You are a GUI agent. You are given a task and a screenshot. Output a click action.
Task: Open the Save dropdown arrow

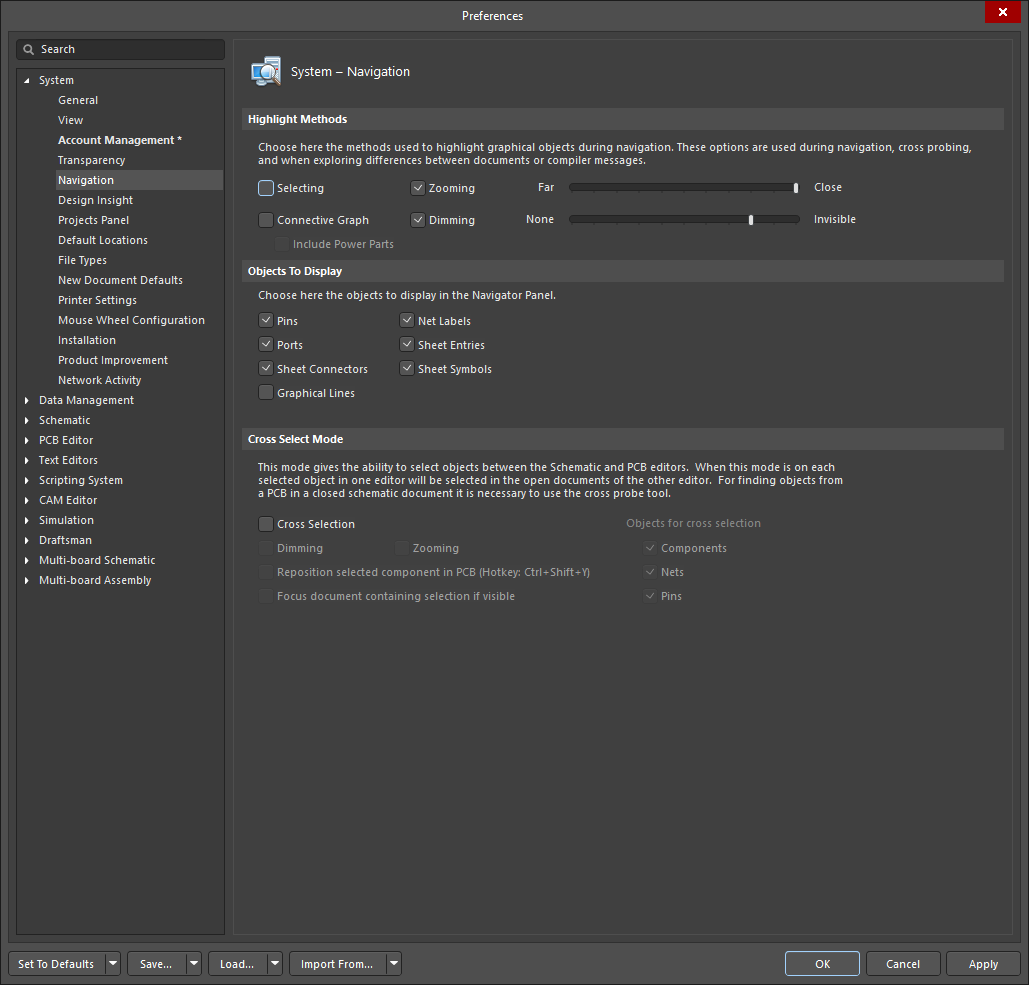pyautogui.click(x=194, y=964)
